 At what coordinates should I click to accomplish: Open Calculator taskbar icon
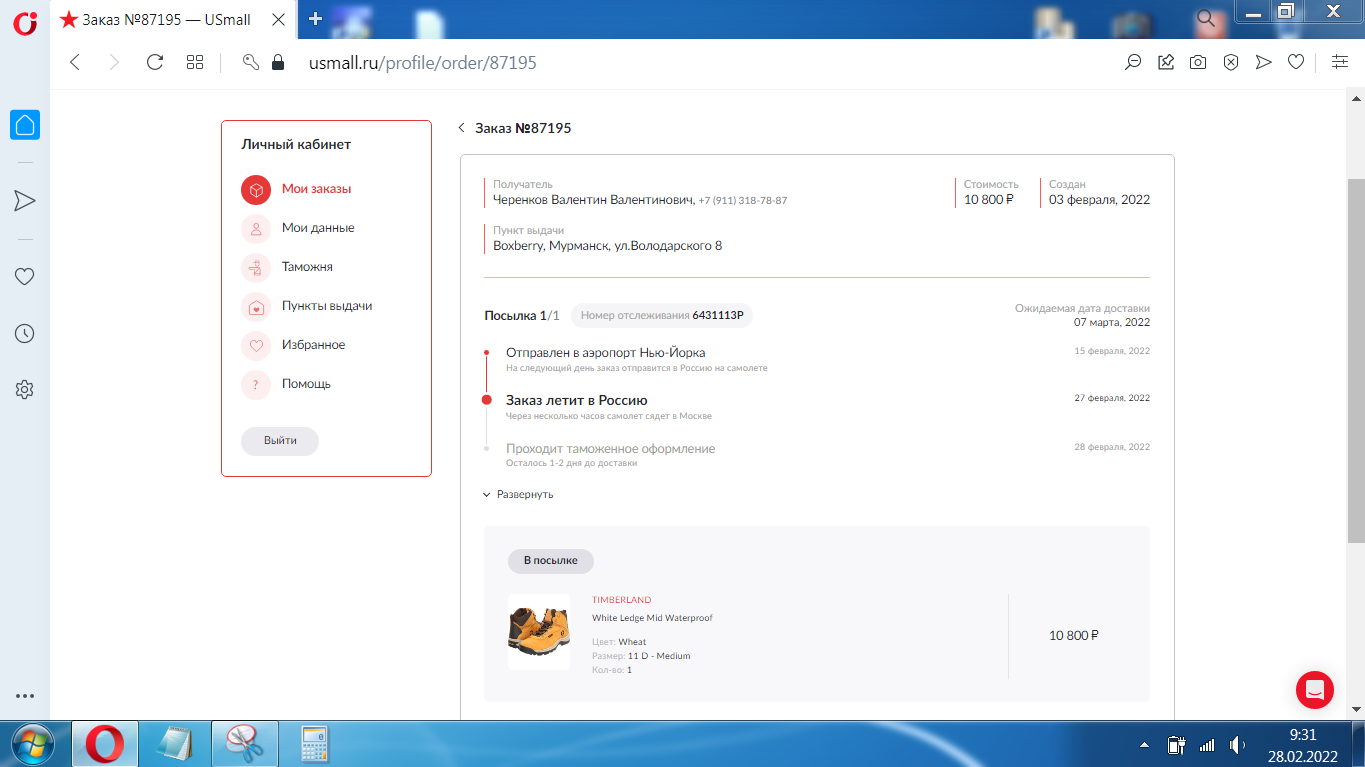tap(316, 744)
